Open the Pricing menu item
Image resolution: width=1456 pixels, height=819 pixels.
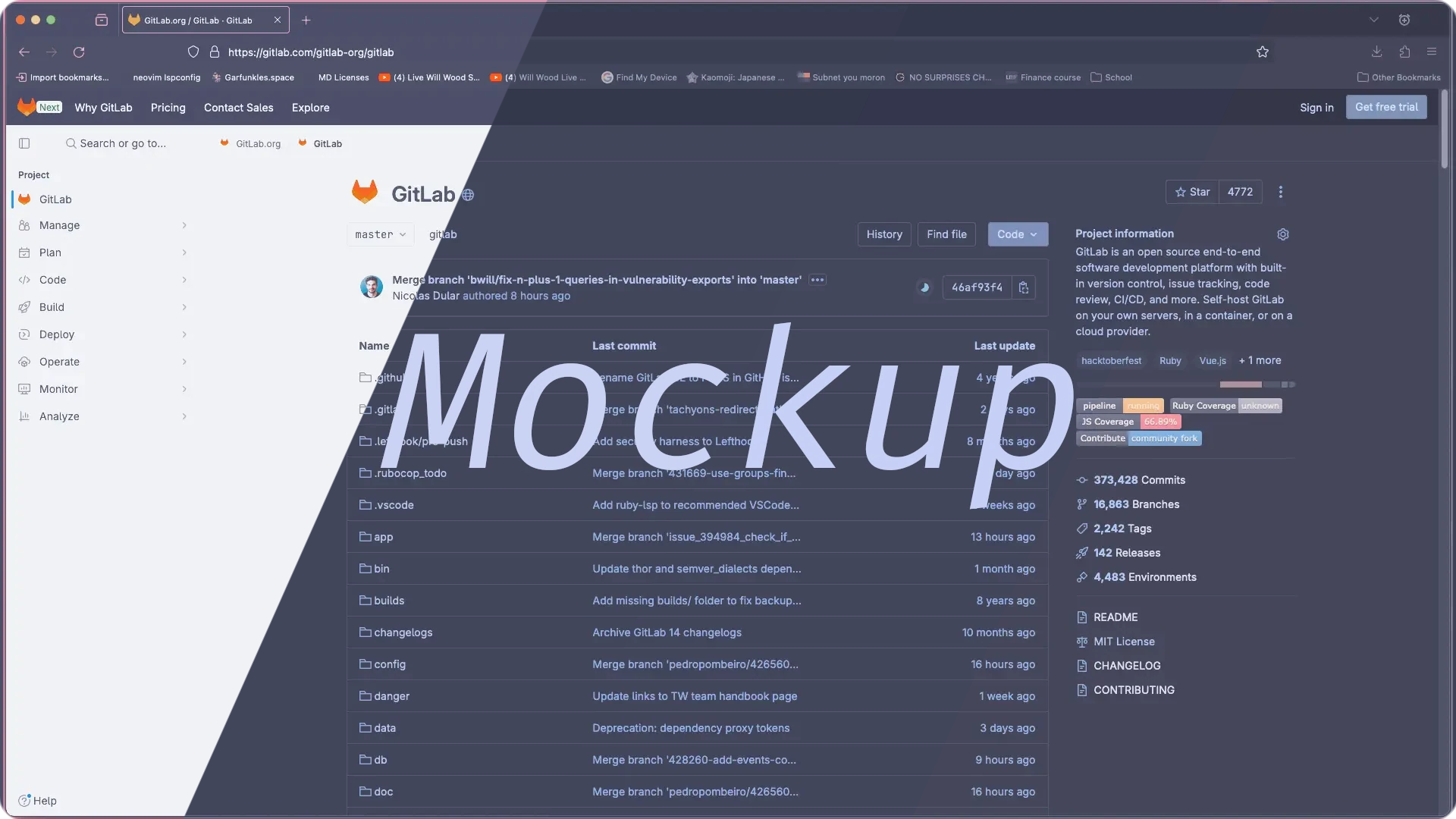(168, 108)
